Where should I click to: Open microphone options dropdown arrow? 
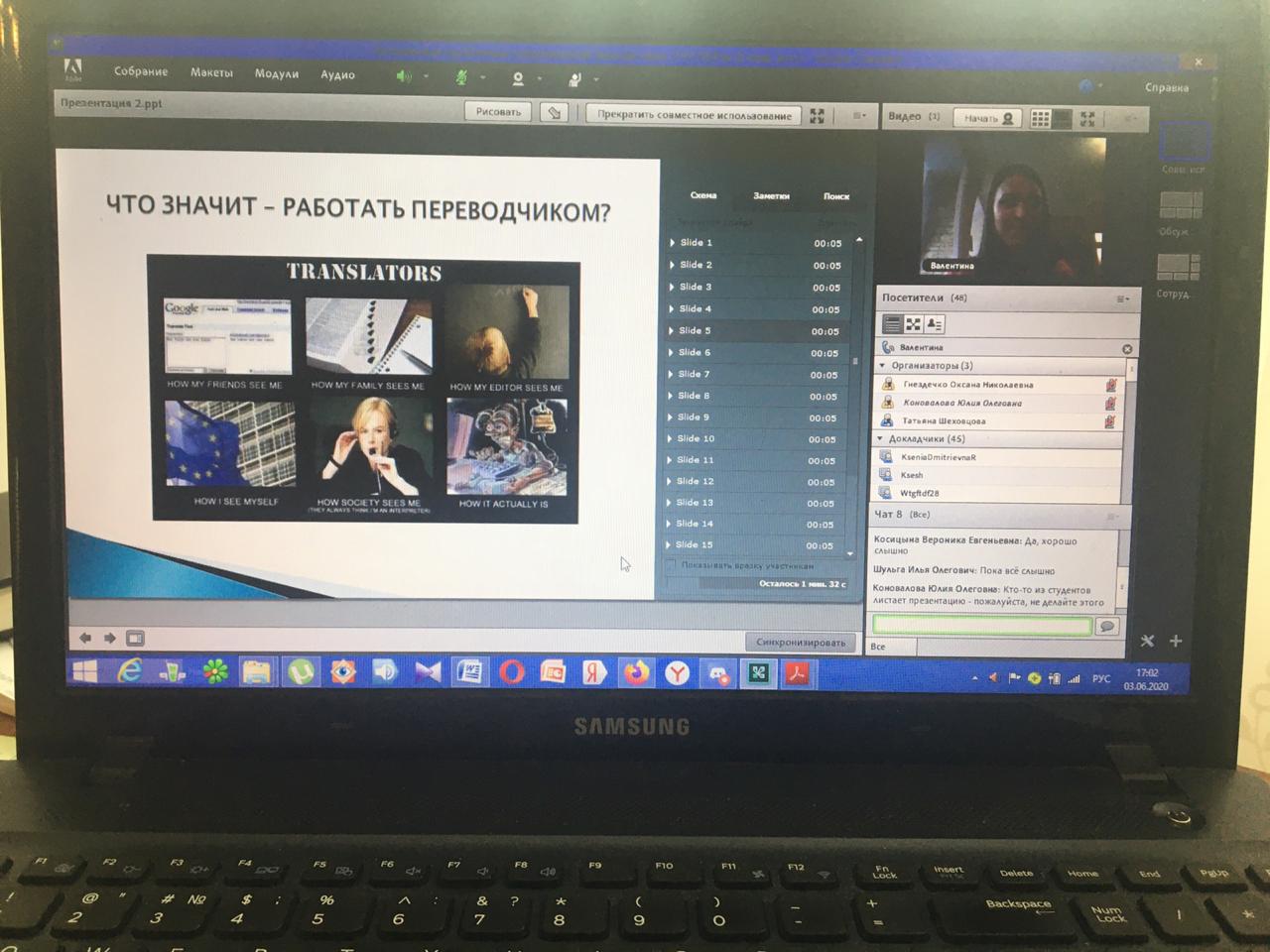tap(483, 77)
